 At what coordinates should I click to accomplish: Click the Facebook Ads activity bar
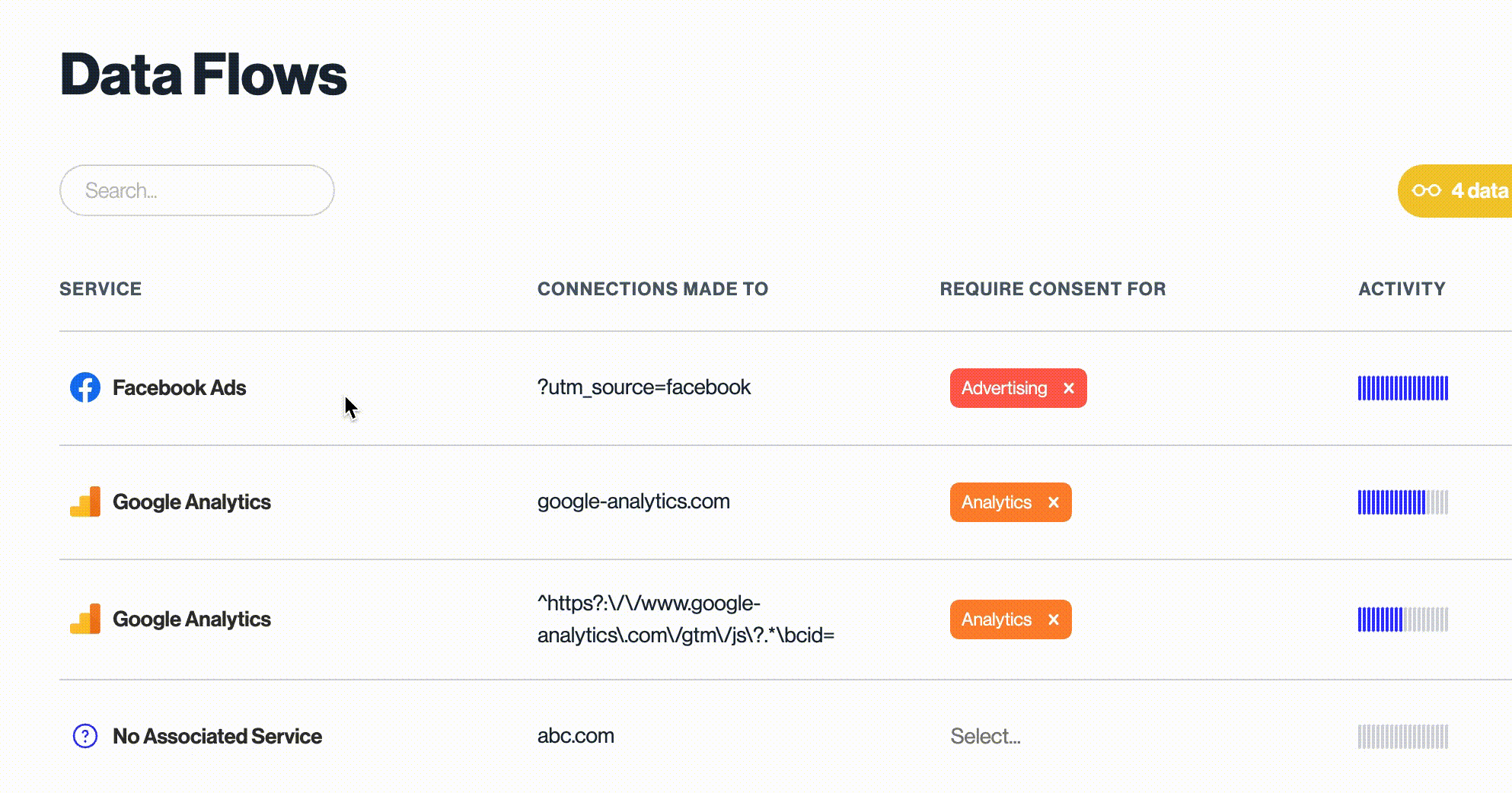click(1402, 388)
